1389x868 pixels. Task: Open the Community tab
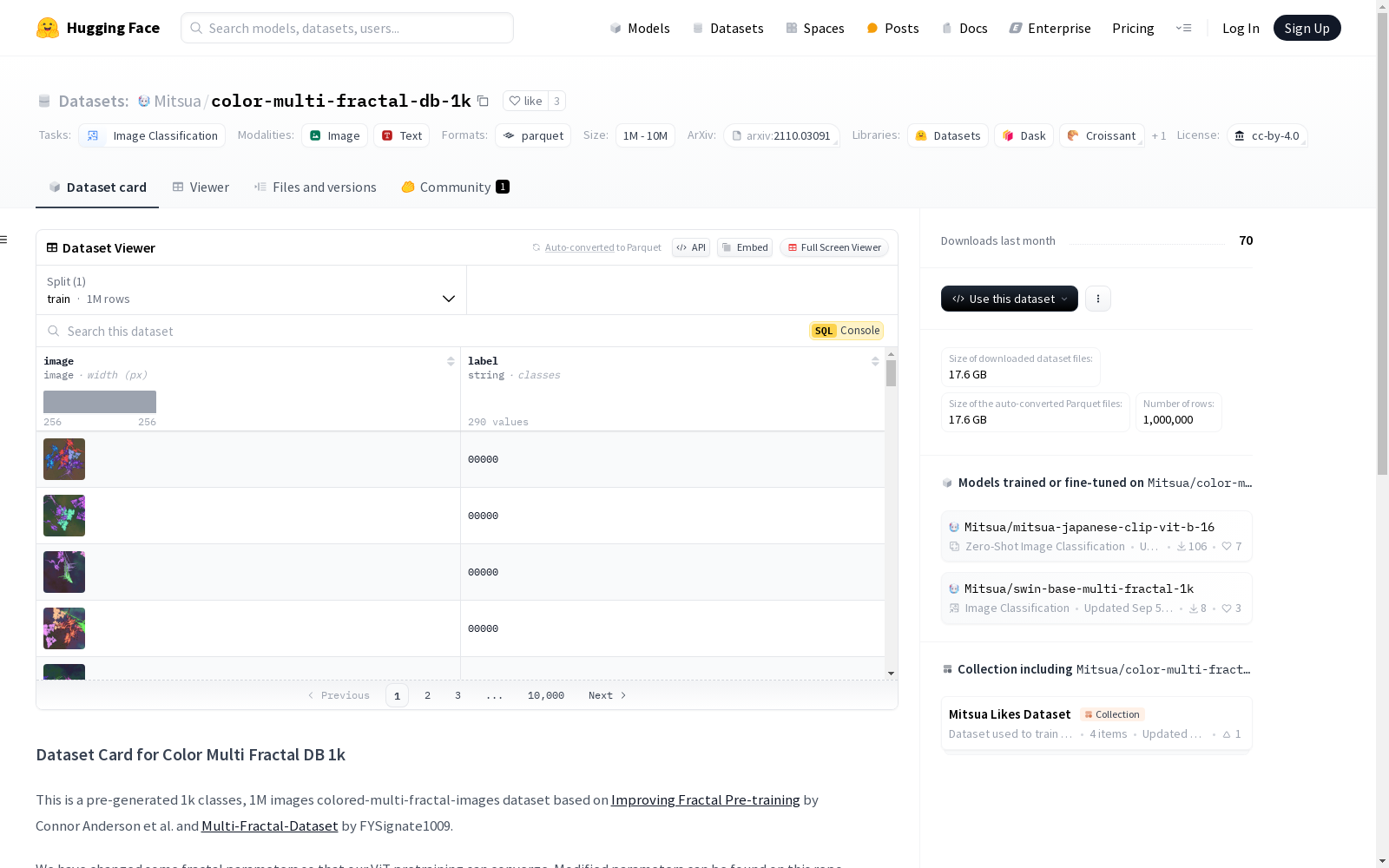[x=455, y=187]
